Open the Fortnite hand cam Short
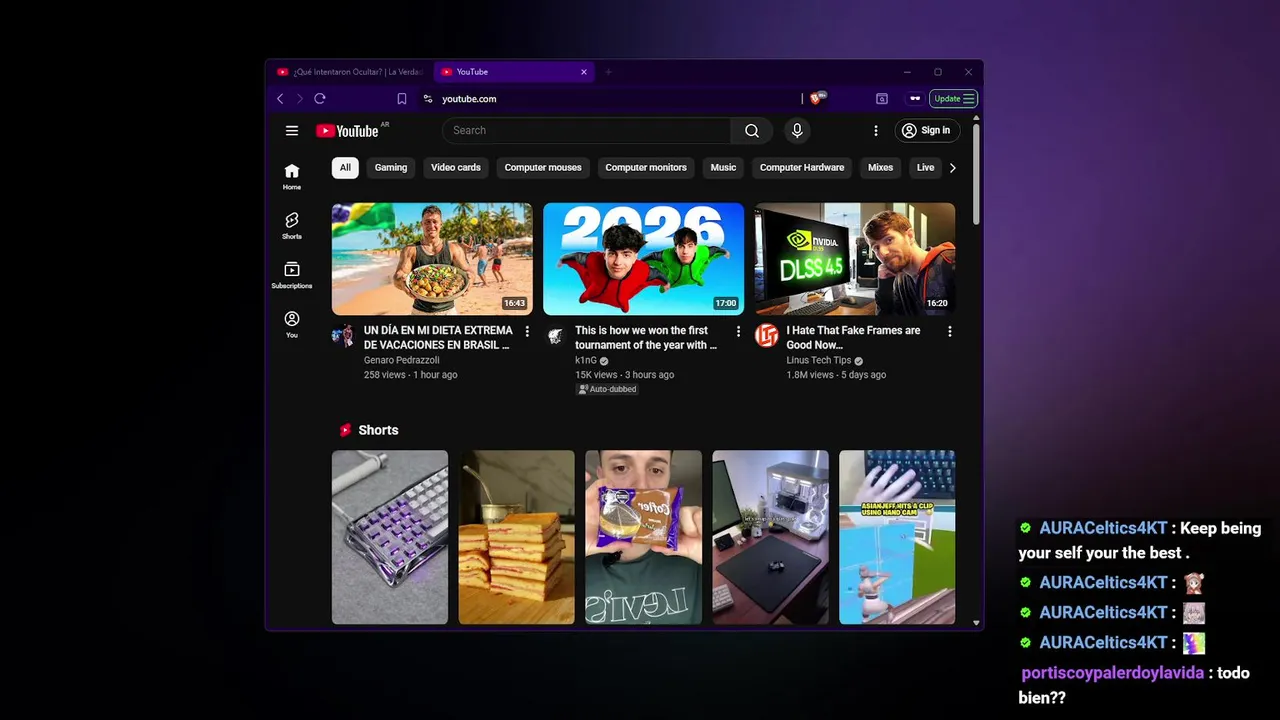 897,537
